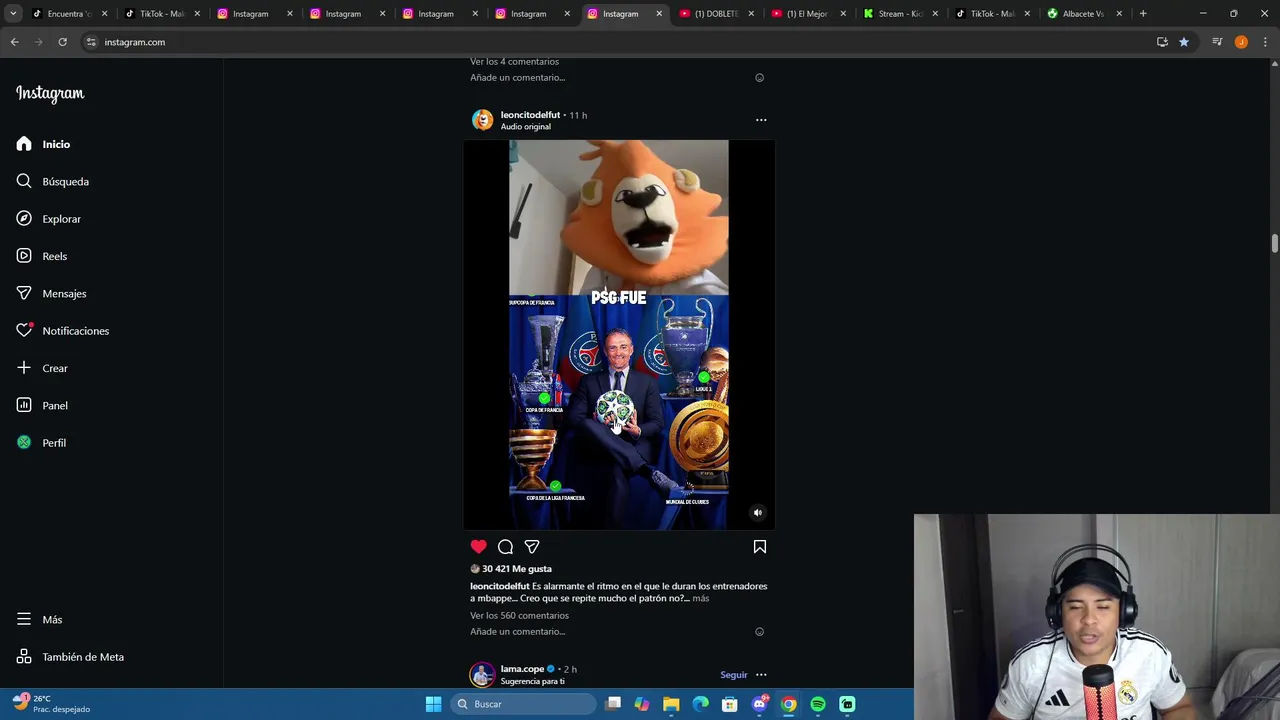Expand caption with más link
Viewport: 1280px width, 720px height.
[700, 598]
